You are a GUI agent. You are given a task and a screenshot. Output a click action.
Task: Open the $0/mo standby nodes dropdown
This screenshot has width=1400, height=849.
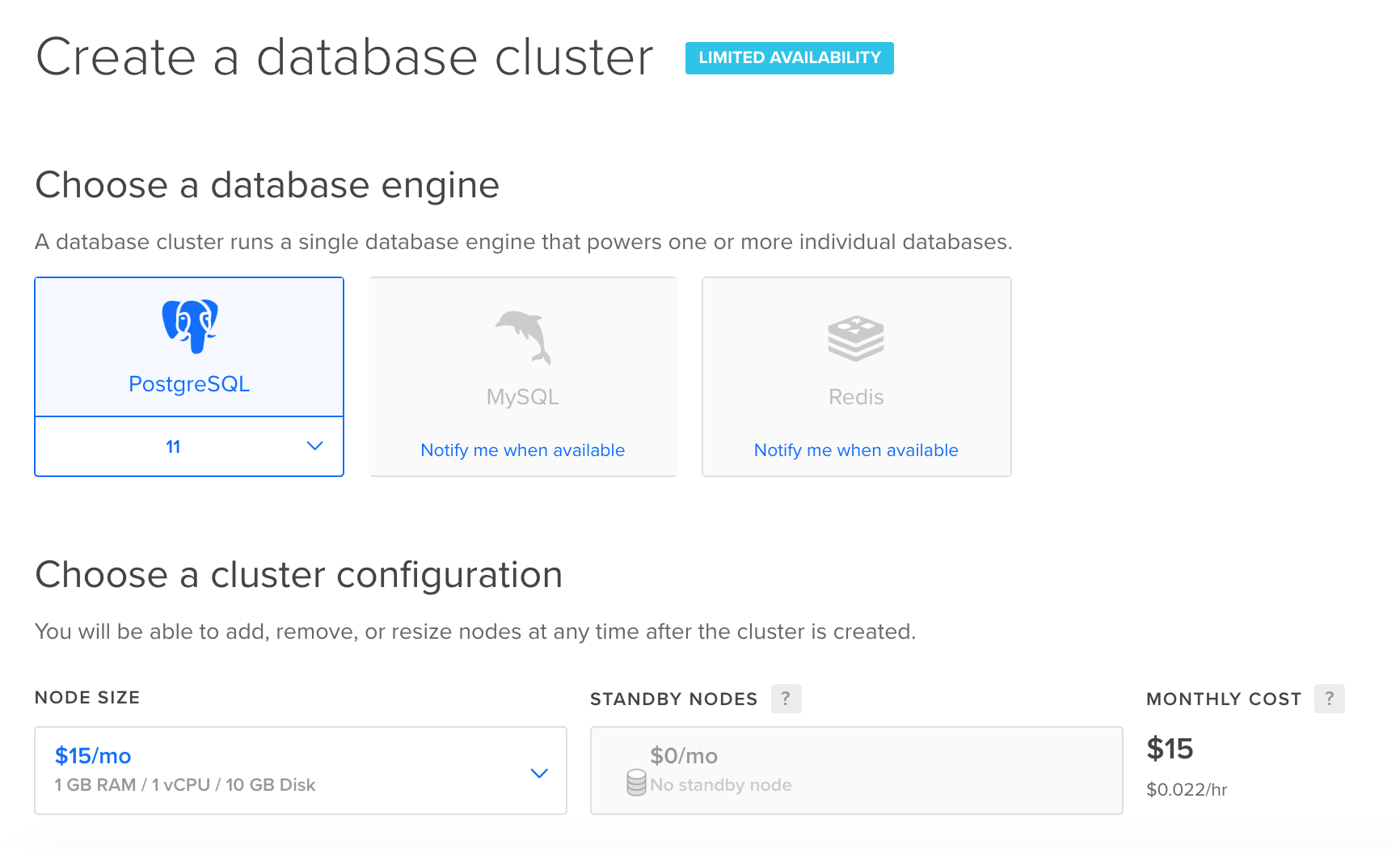pos(857,771)
